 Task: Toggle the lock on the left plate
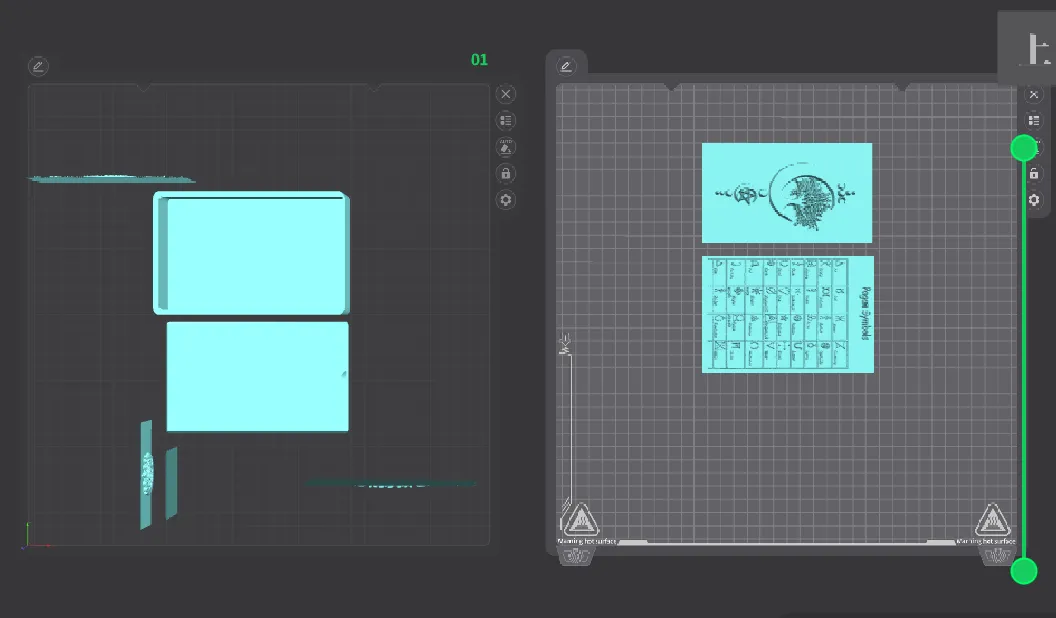coord(505,173)
